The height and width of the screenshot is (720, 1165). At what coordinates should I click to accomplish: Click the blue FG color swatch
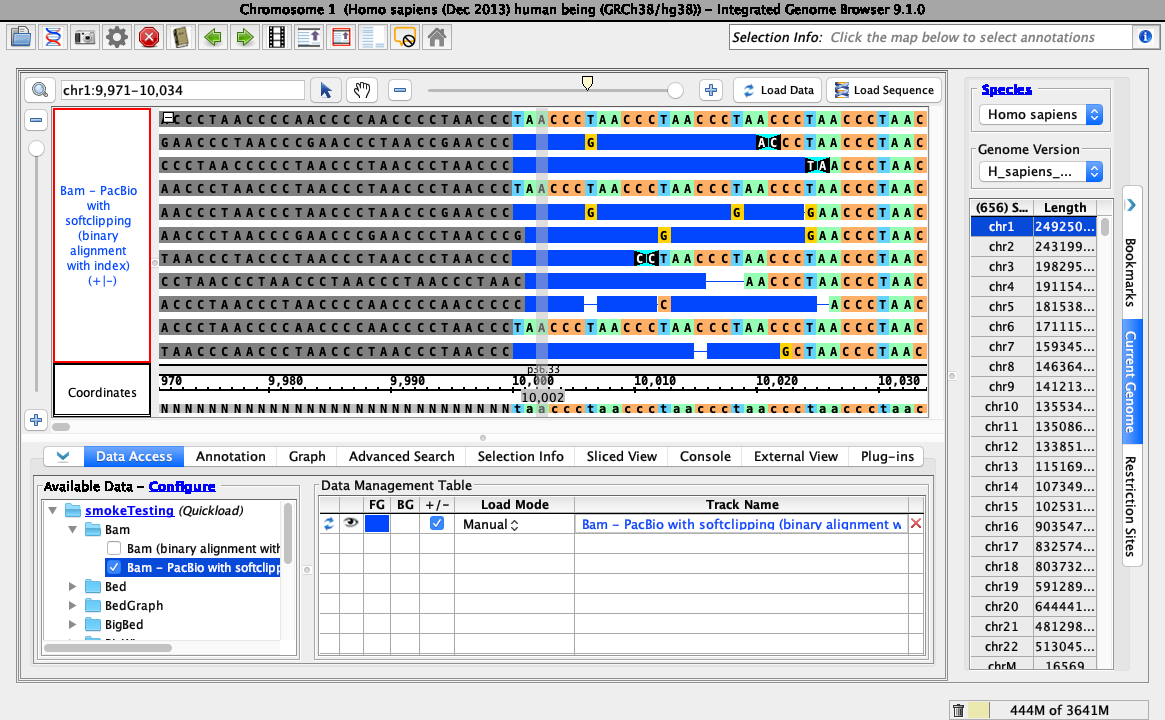377,523
